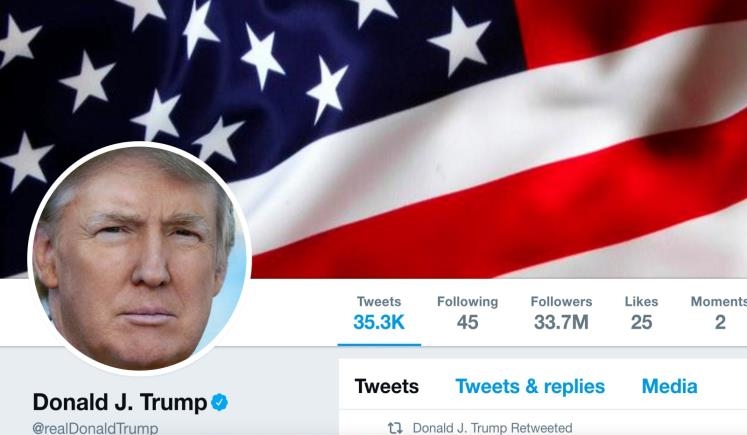747x435 pixels.
Task: Click the @realDonaldTrump handle
Action: [x=95, y=428]
